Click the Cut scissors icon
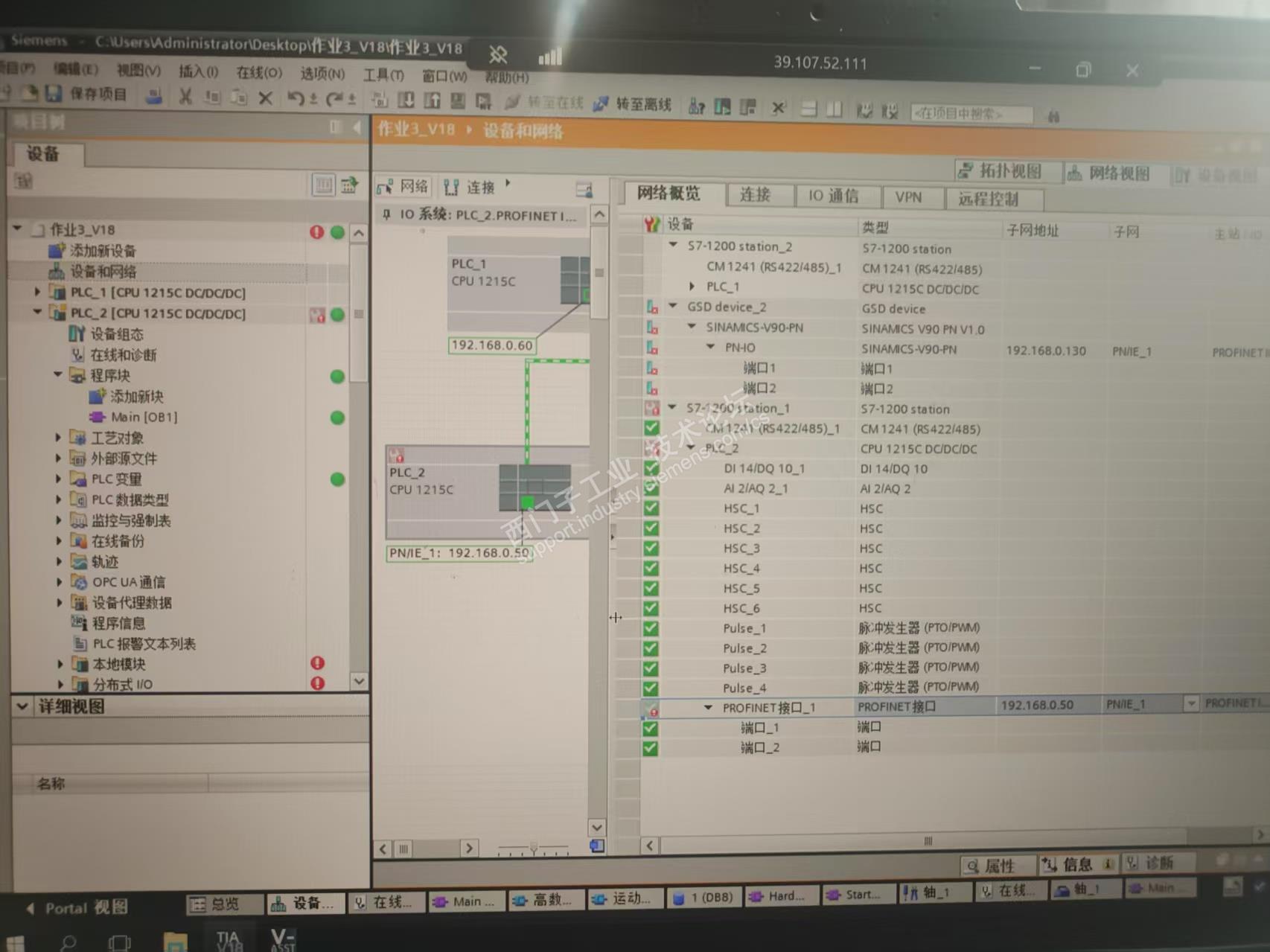This screenshot has width=1270, height=952. [185, 96]
